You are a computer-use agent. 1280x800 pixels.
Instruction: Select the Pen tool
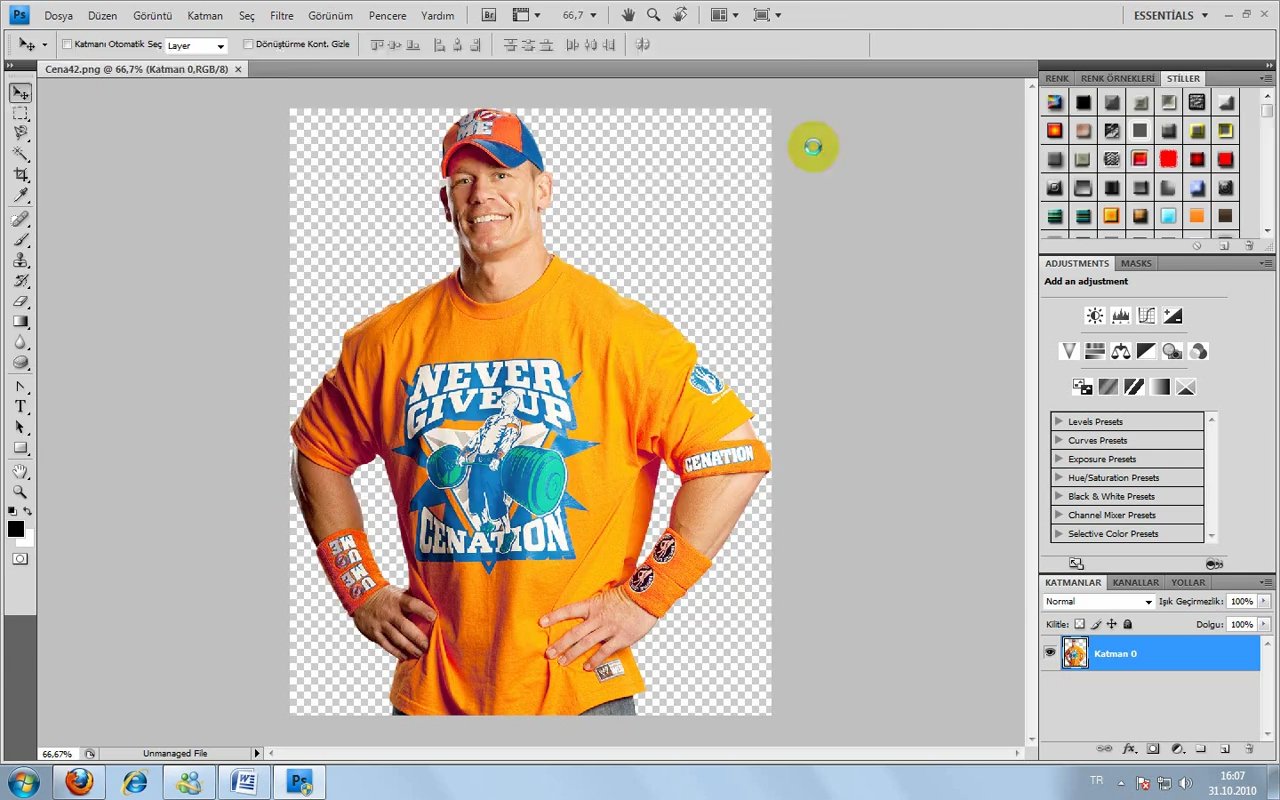pos(20,387)
